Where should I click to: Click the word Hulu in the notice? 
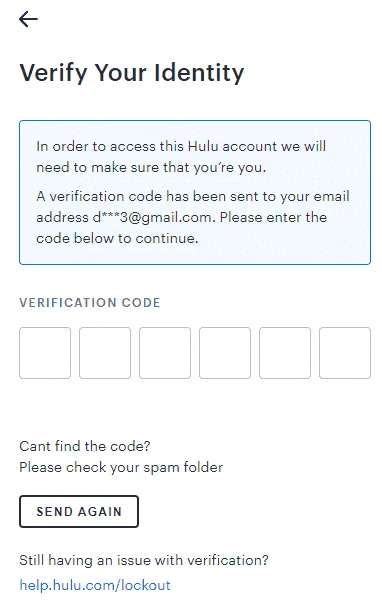[203, 146]
